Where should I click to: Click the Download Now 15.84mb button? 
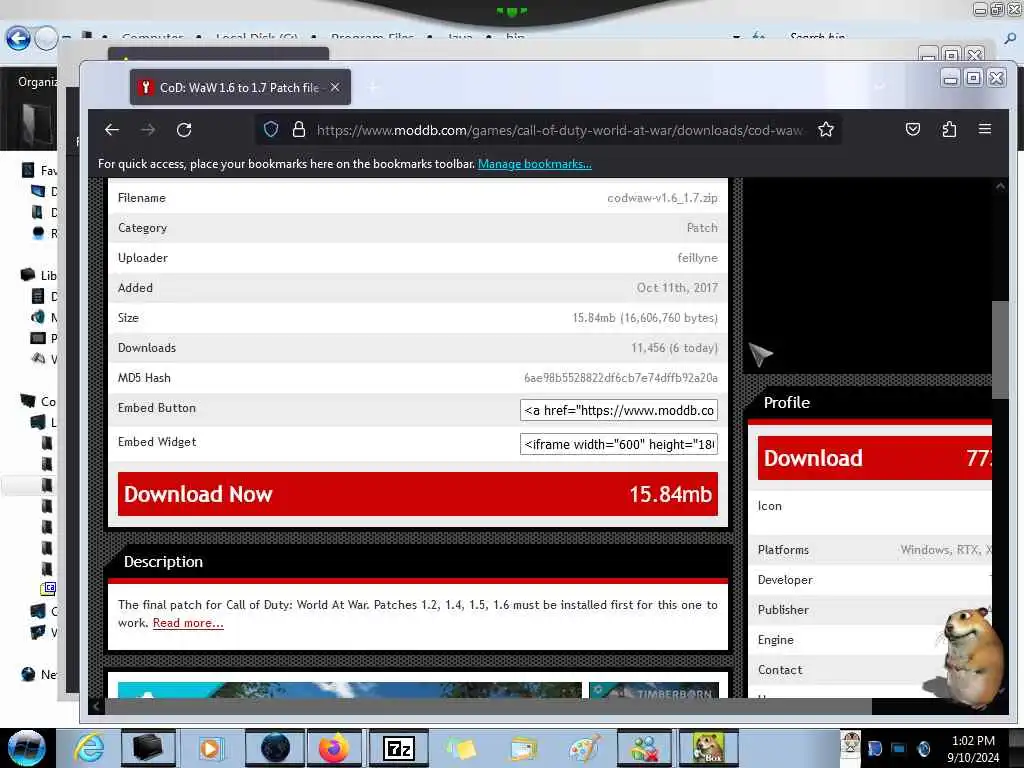418,494
